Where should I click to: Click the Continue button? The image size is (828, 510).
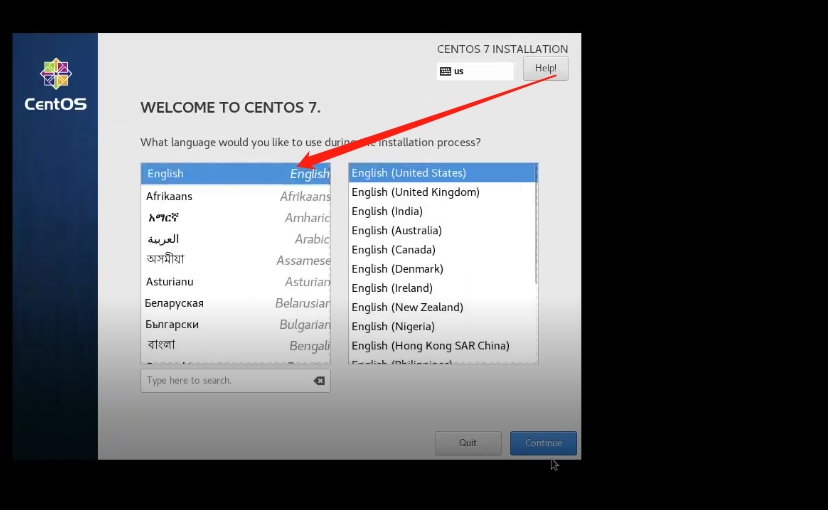[543, 443]
